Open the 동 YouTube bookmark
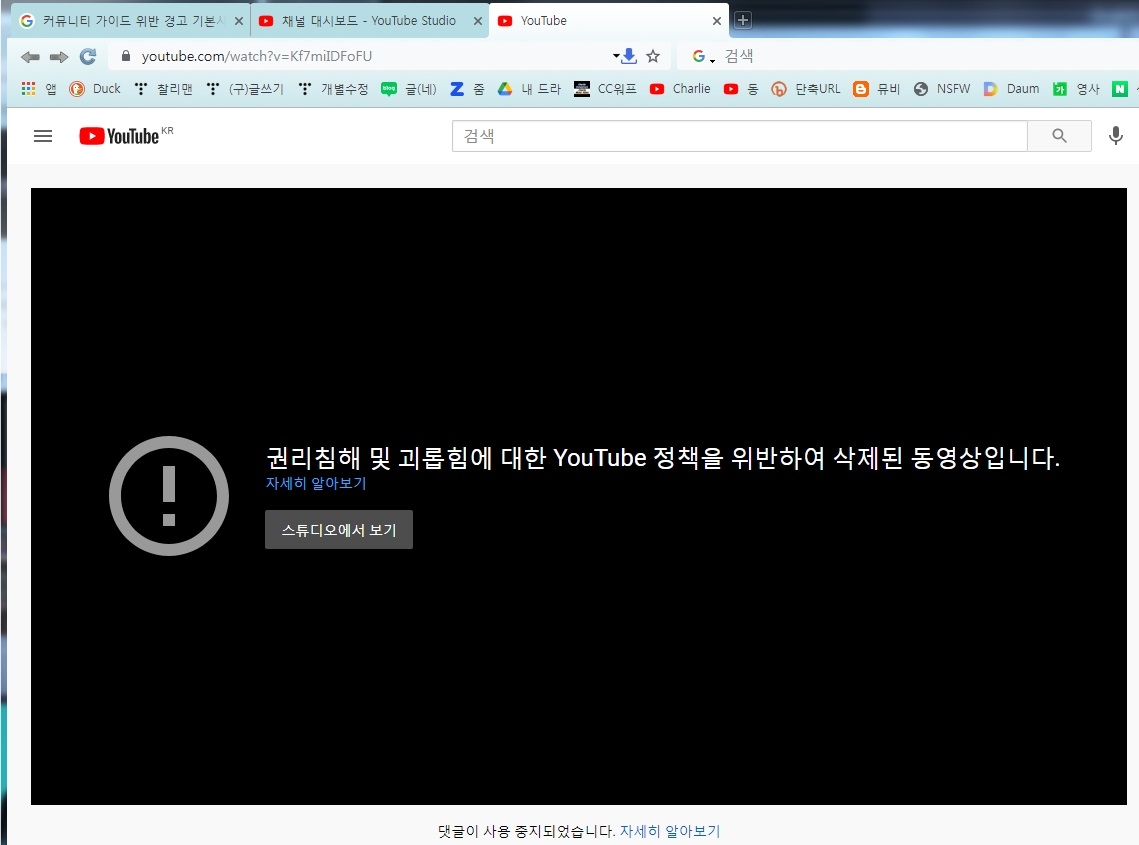Screen dimensions: 1139x845 pyautogui.click(x=741, y=89)
